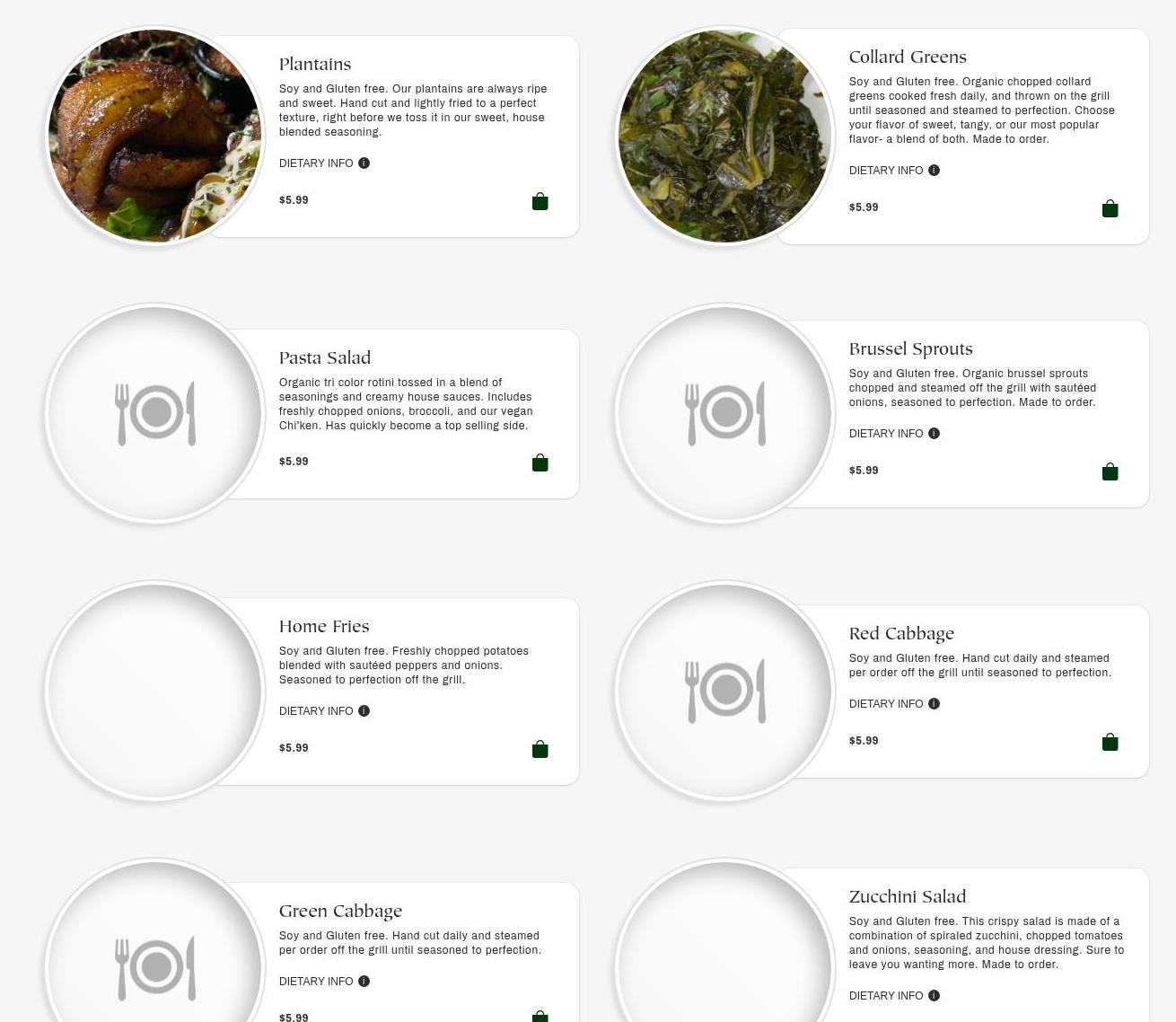
Task: Click the Green Cabbage heading
Action: pos(340,911)
